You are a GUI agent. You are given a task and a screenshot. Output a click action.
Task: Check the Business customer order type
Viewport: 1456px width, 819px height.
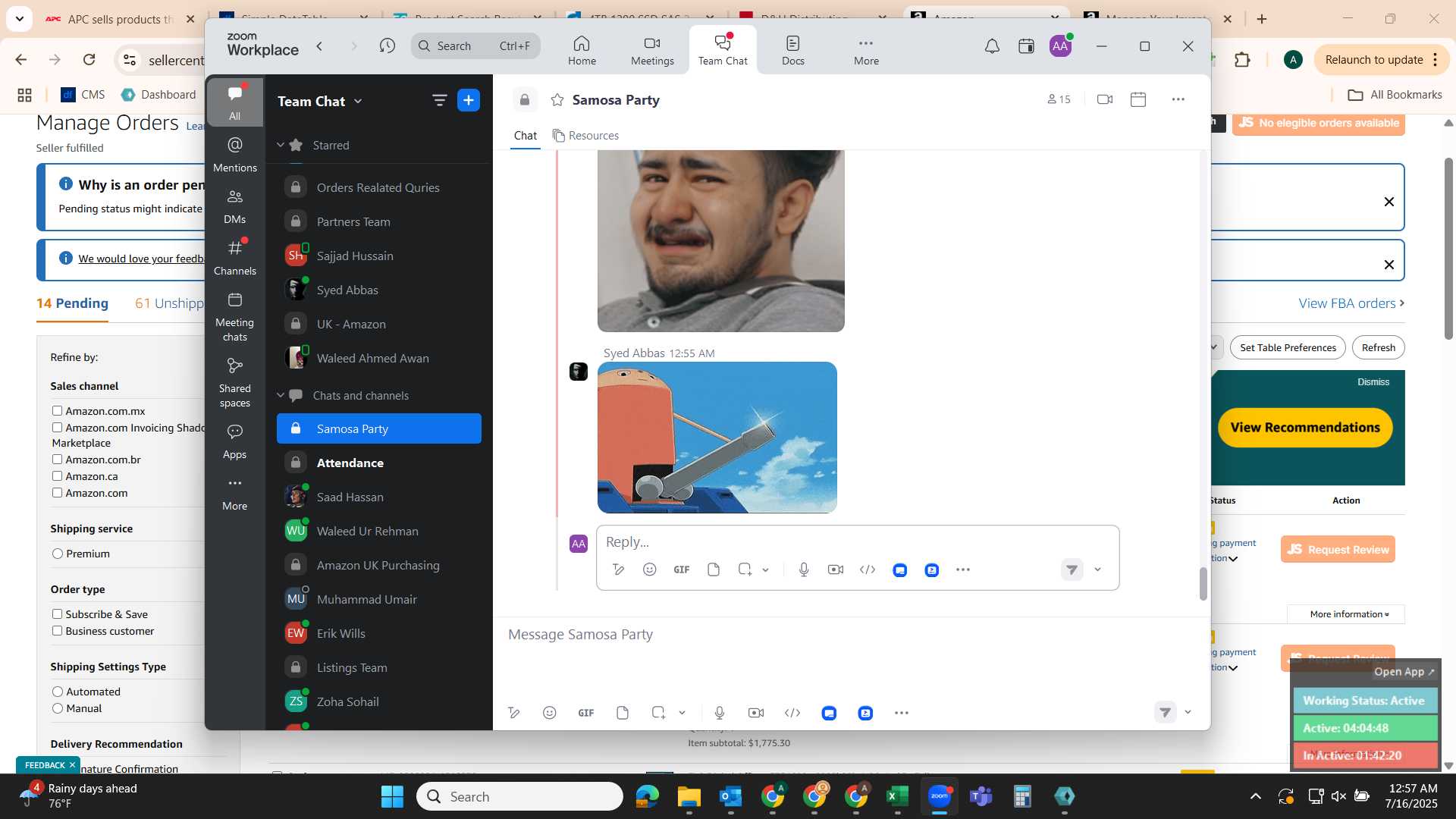point(57,631)
